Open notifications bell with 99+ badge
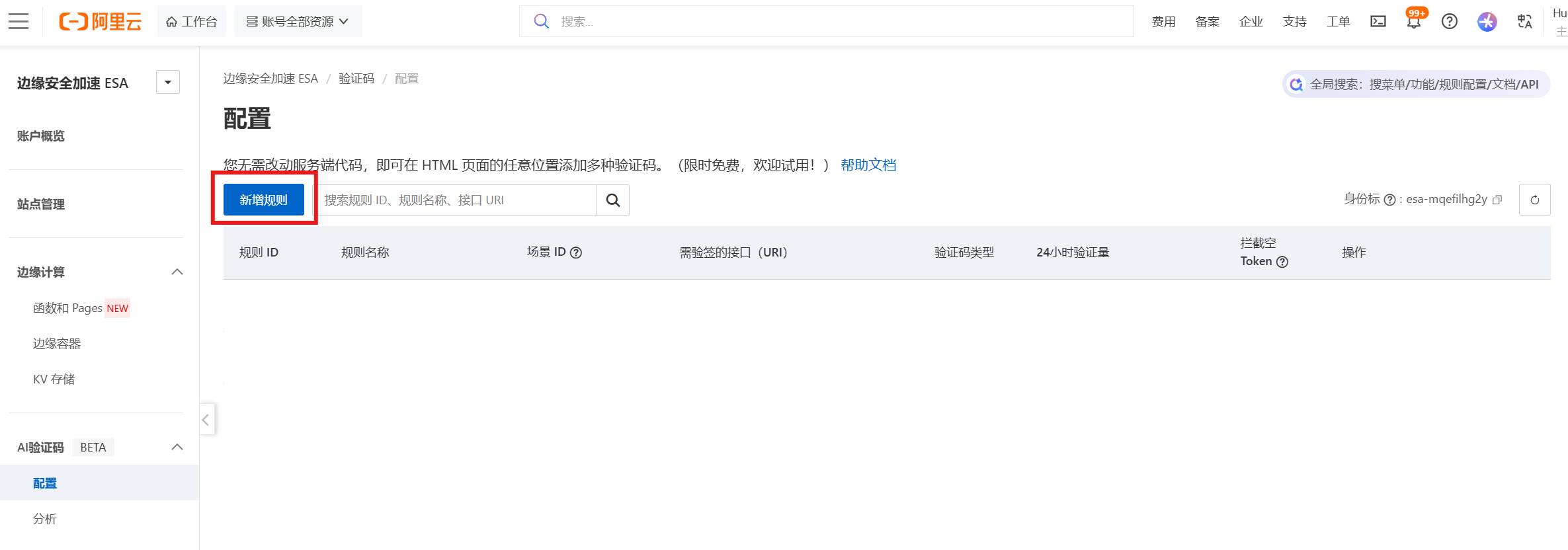Viewport: 1568px width, 550px height. point(1414,22)
